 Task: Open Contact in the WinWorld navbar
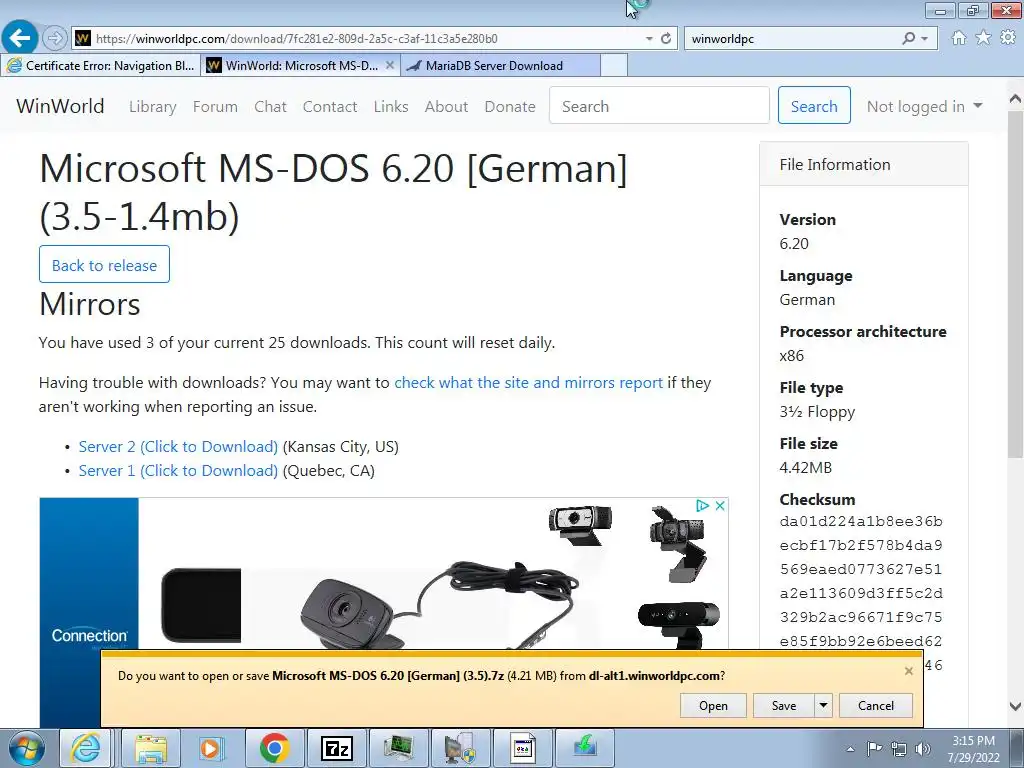pos(330,106)
